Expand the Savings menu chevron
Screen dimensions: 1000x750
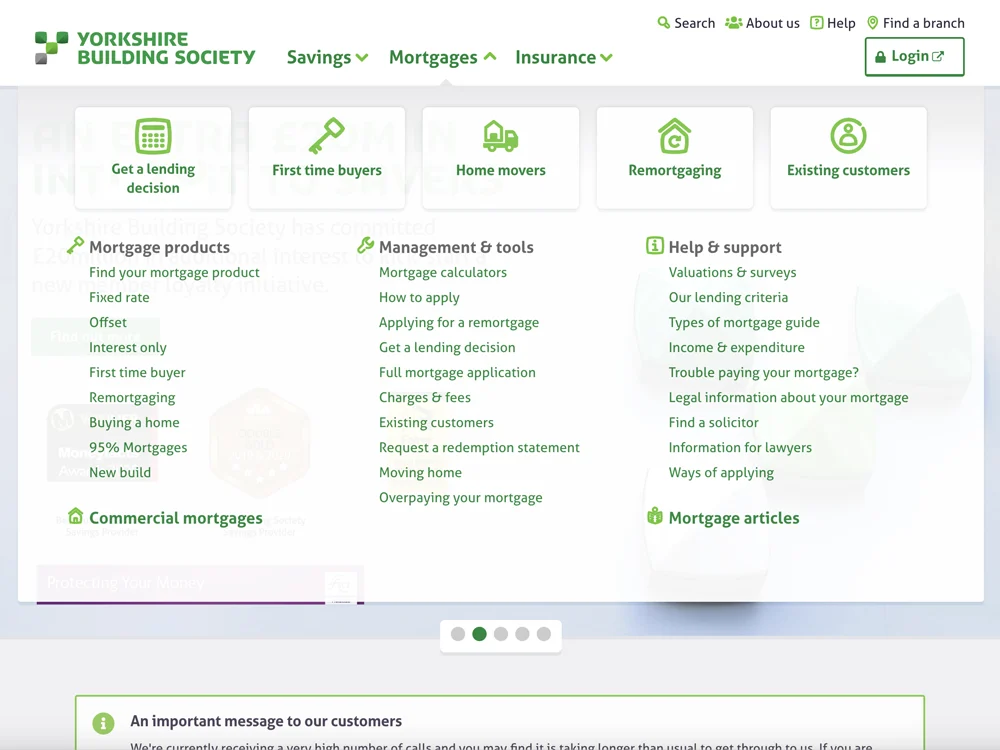coord(362,57)
